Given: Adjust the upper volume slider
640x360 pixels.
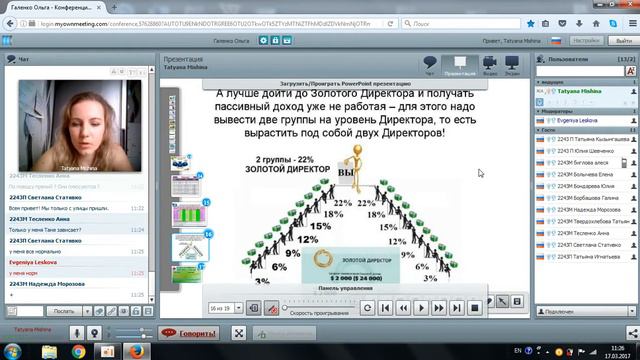Looking at the screenshot, I should click(141, 330).
